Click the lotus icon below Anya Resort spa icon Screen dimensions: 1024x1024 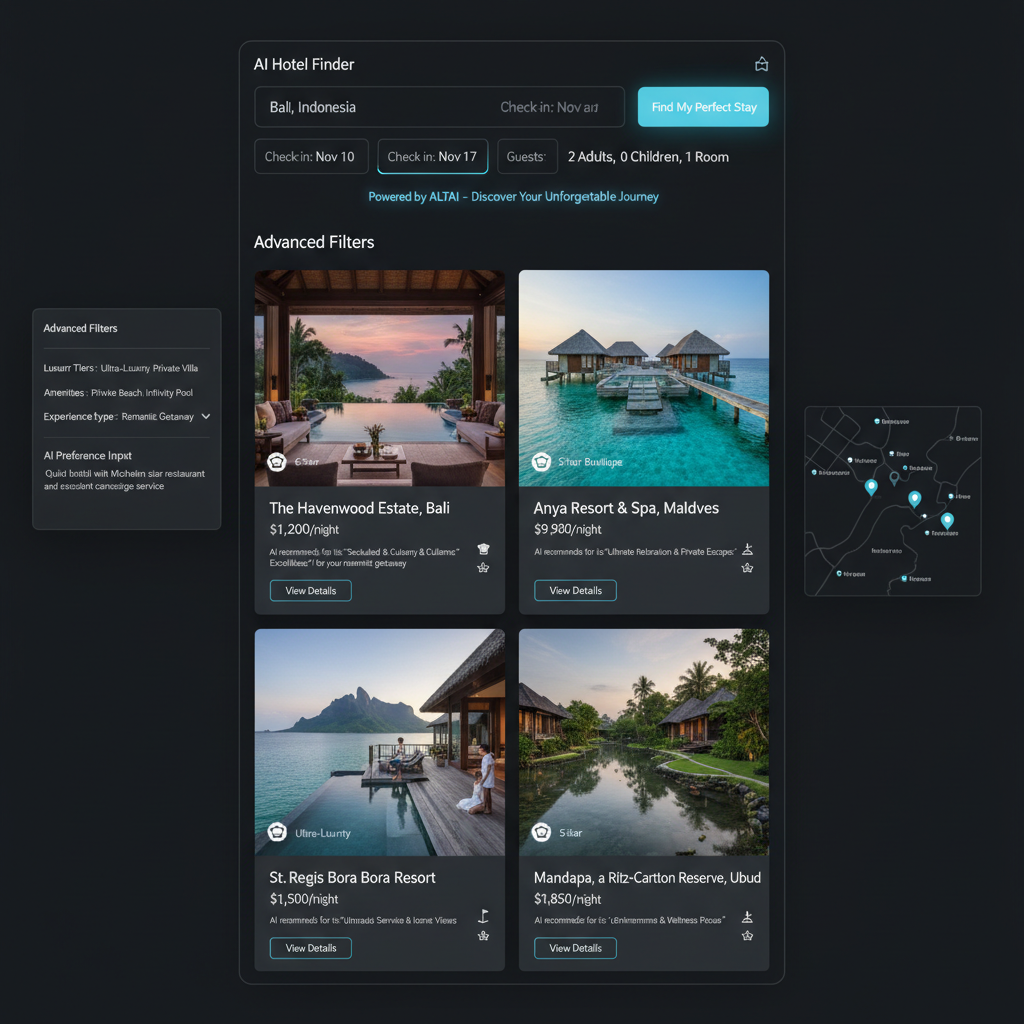point(746,568)
